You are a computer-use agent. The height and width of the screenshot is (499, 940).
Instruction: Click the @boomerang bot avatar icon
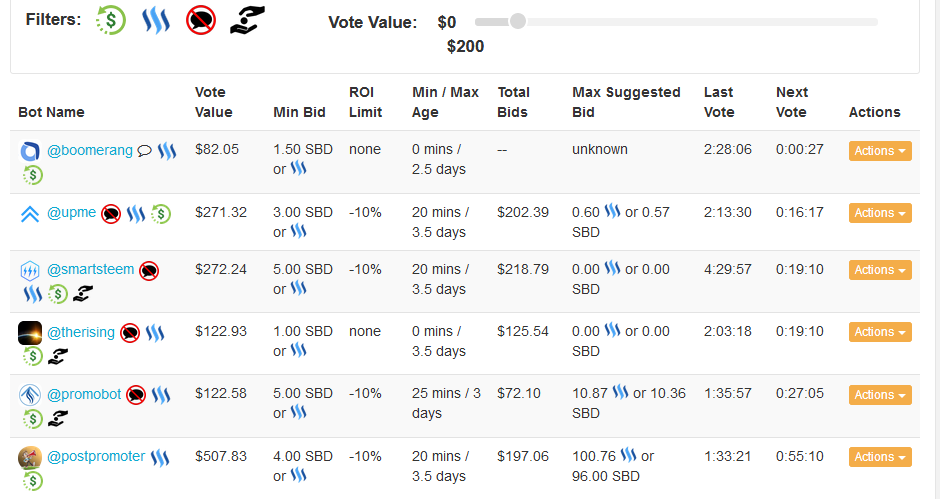click(30, 151)
